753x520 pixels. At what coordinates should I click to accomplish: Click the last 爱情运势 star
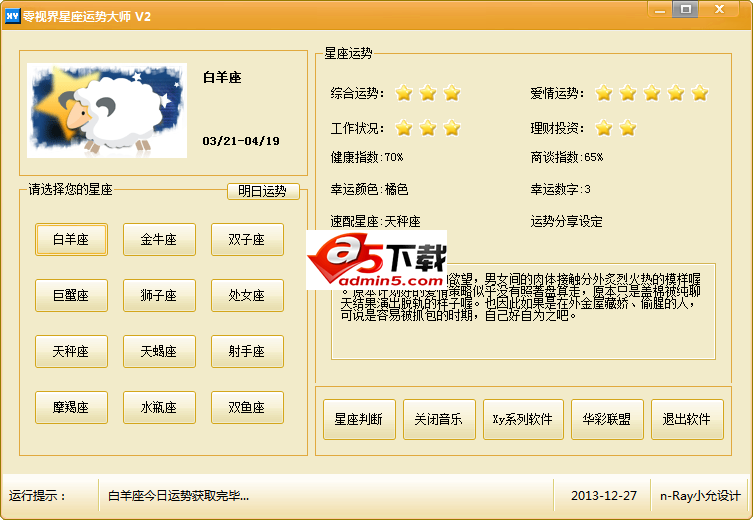pos(700,93)
